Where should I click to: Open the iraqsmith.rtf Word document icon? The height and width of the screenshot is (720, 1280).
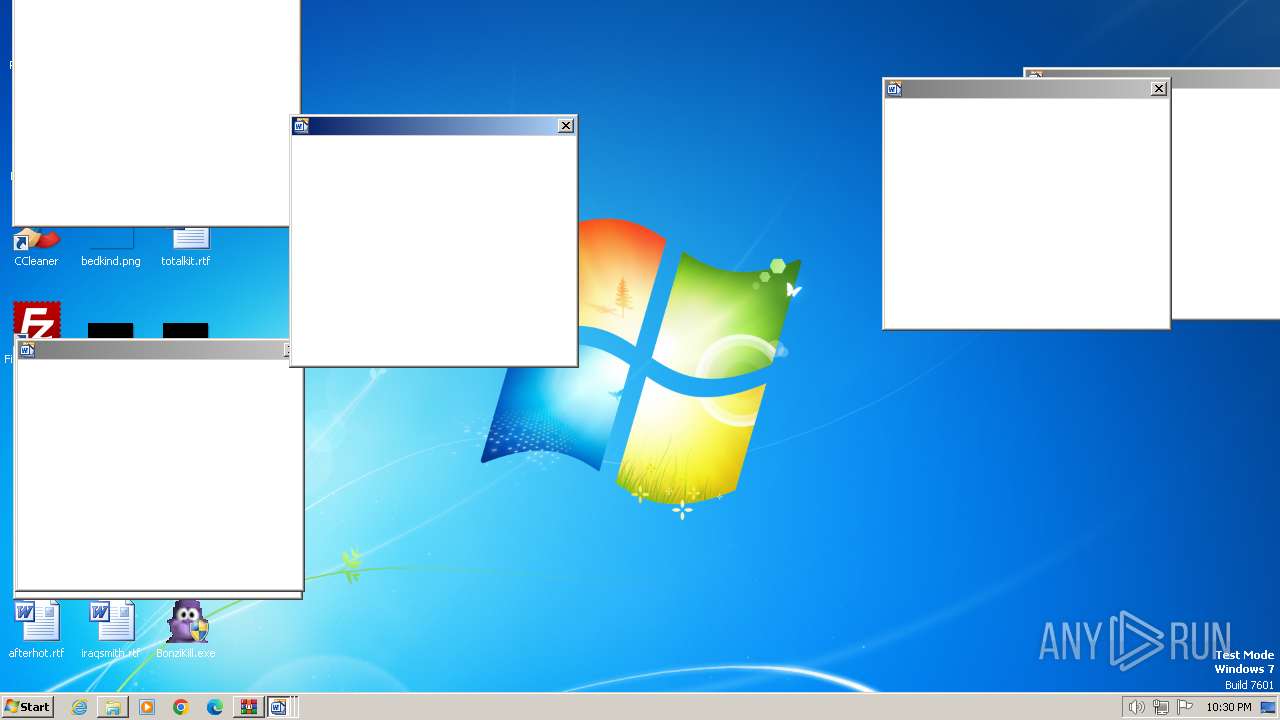(x=111, y=630)
